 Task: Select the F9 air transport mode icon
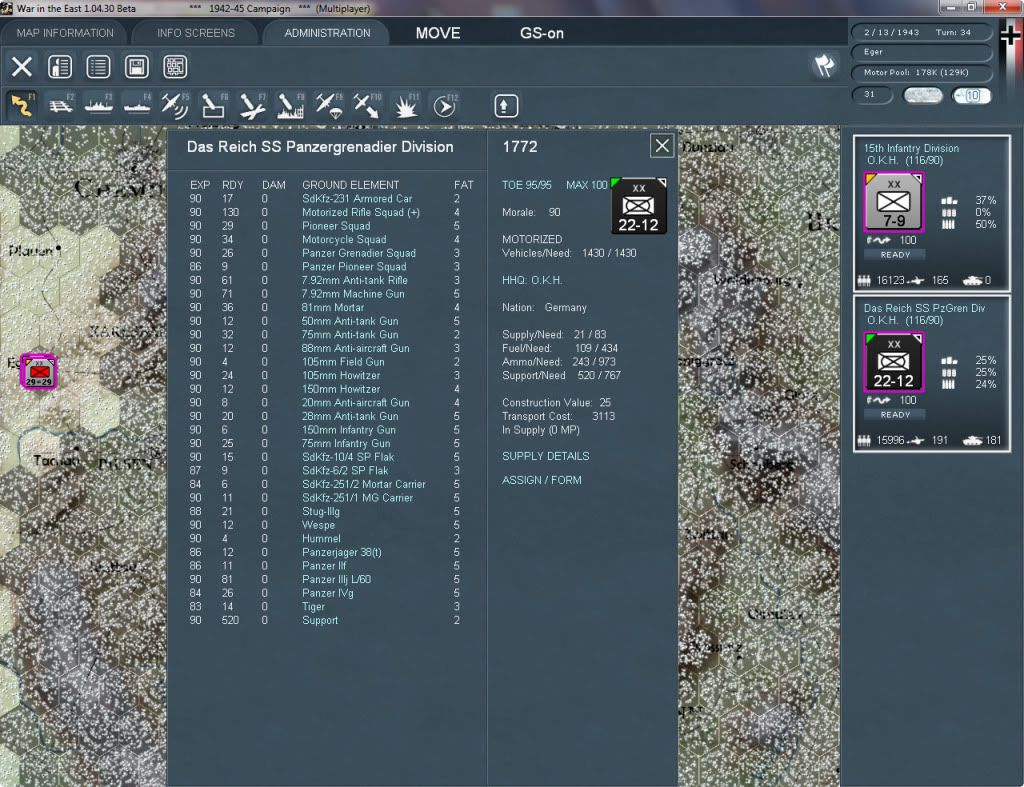(x=329, y=105)
